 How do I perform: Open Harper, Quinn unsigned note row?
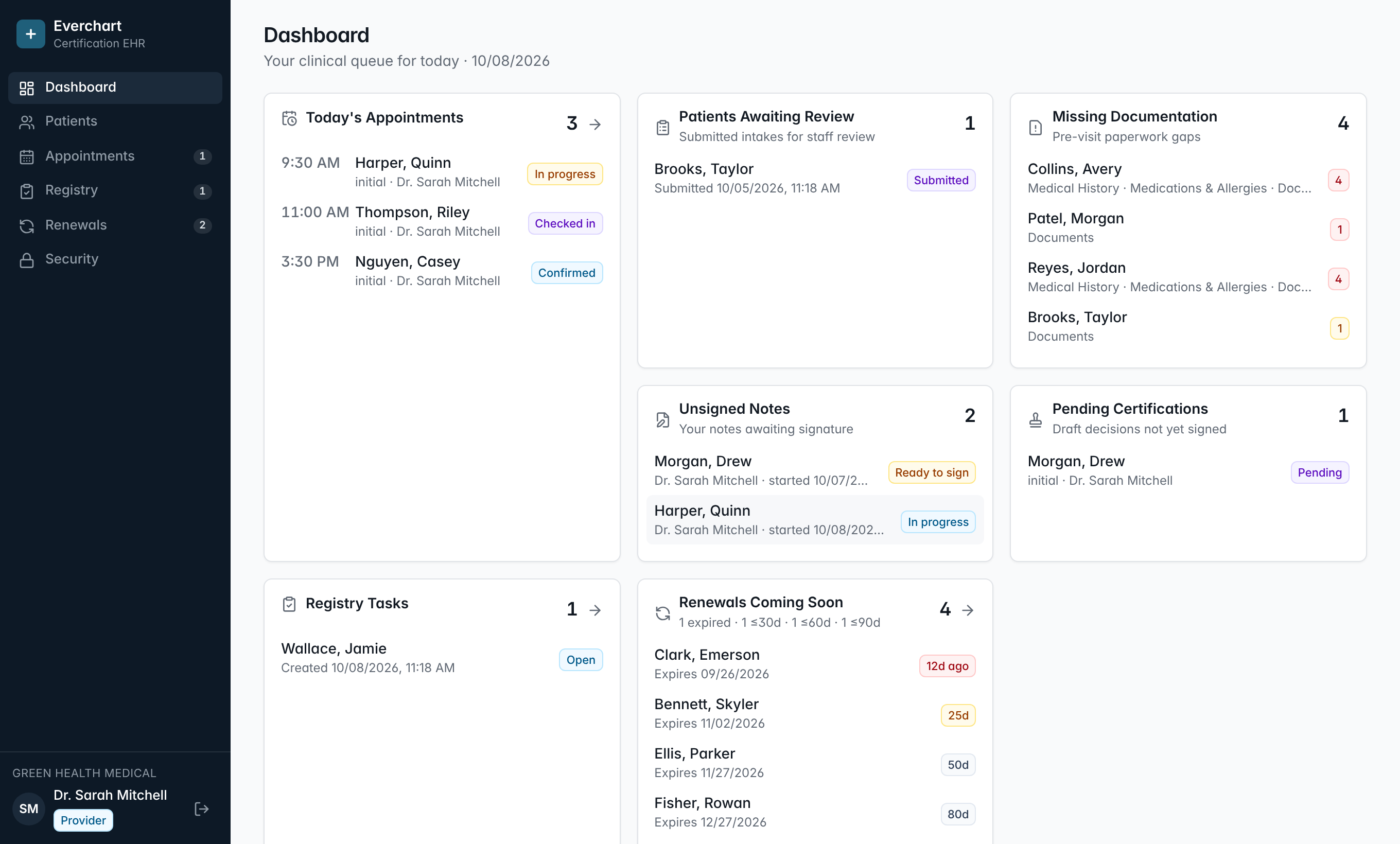[x=815, y=520]
